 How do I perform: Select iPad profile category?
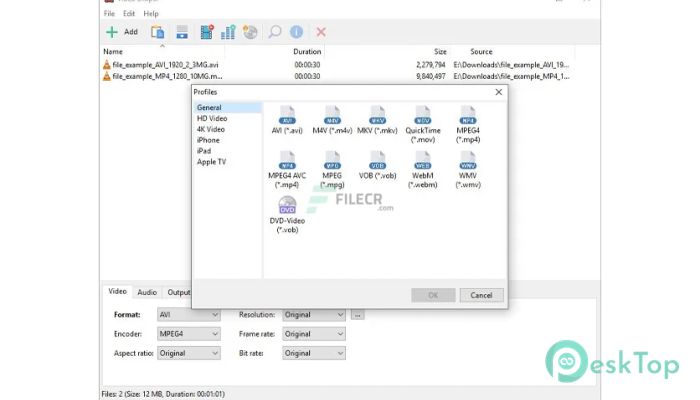(204, 151)
